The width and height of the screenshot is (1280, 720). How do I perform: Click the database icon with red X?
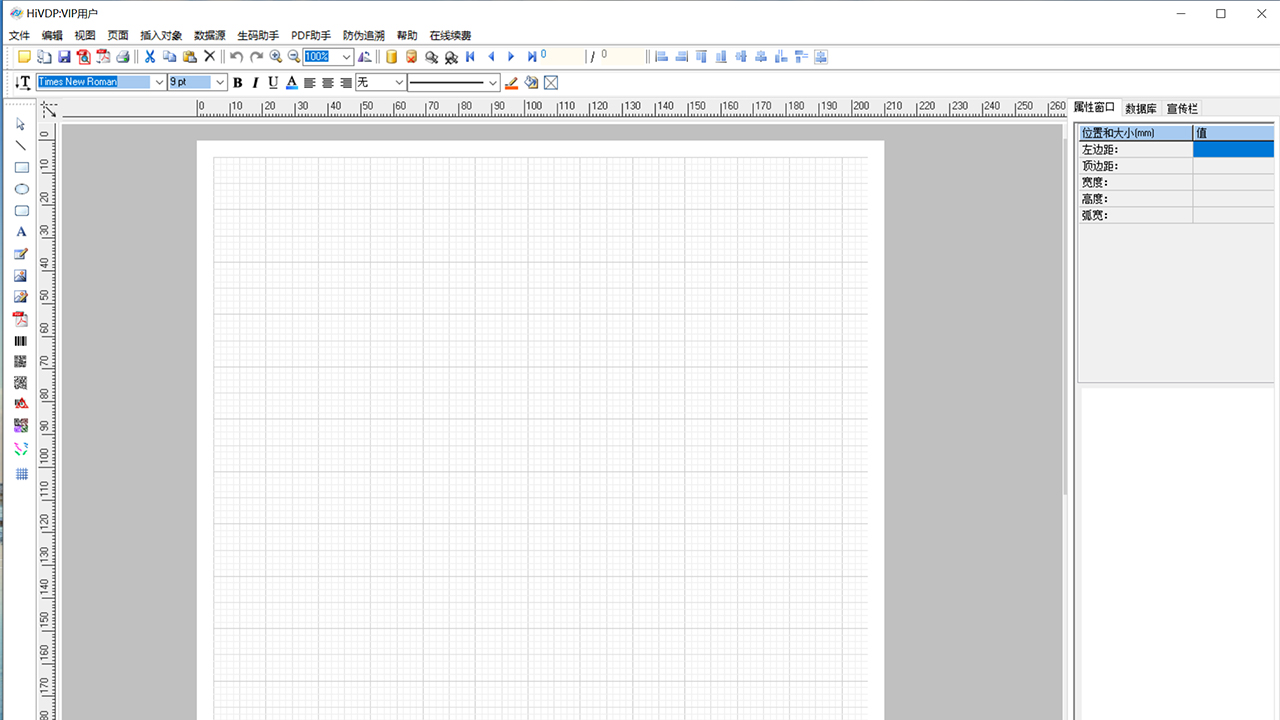tap(411, 57)
